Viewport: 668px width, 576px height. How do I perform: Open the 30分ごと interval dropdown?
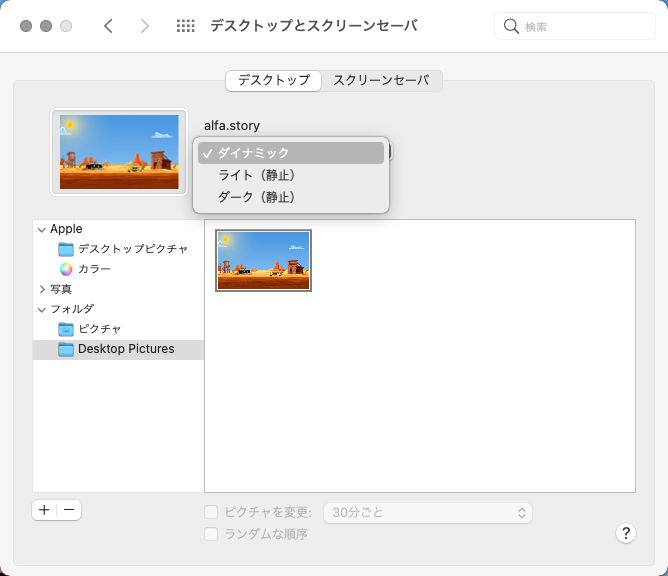pos(427,512)
